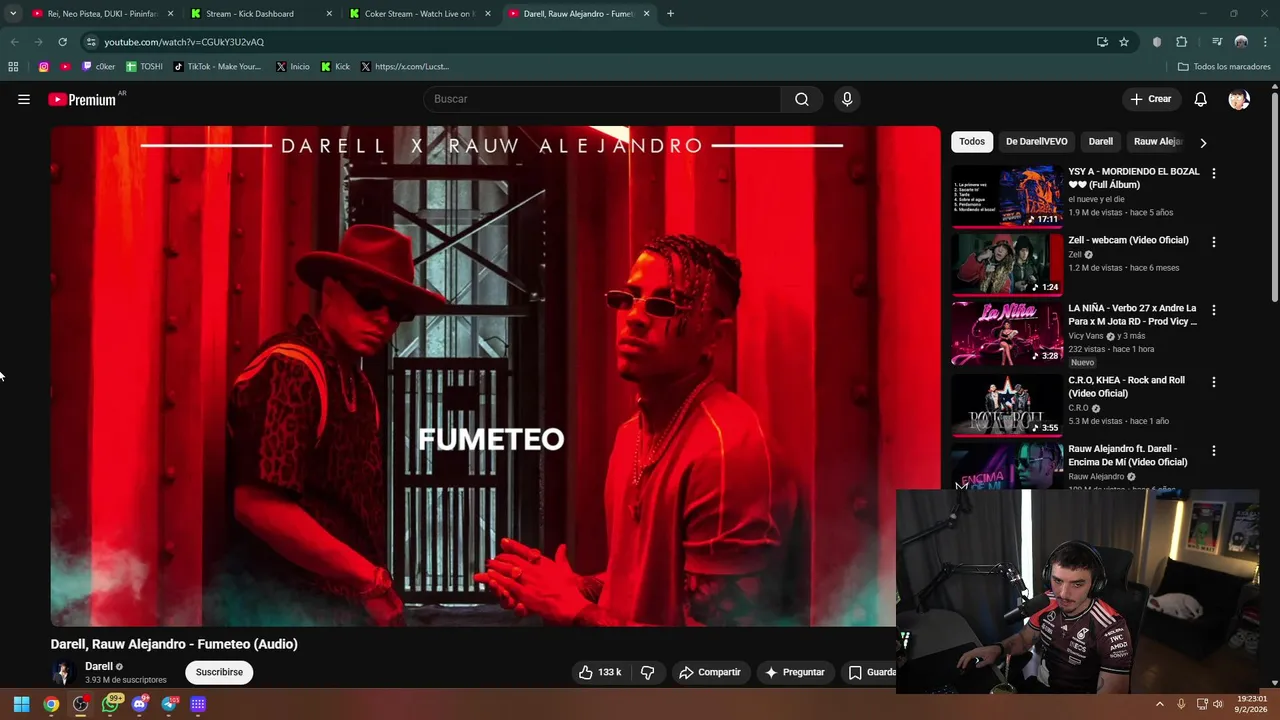Image resolution: width=1280 pixels, height=720 pixels.
Task: Click the Crear button
Action: coord(1150,99)
